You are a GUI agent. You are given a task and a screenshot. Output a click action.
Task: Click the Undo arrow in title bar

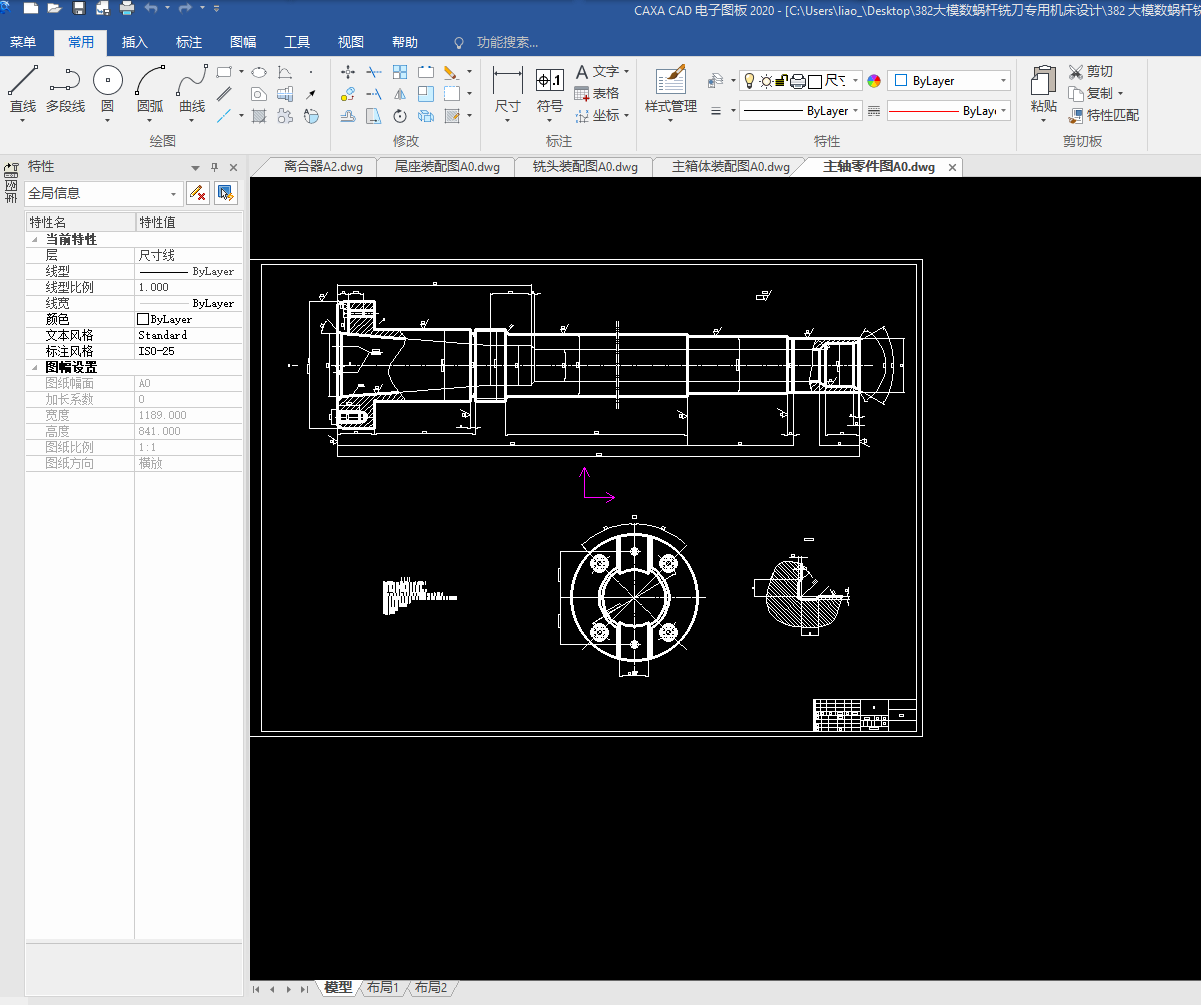click(x=151, y=8)
